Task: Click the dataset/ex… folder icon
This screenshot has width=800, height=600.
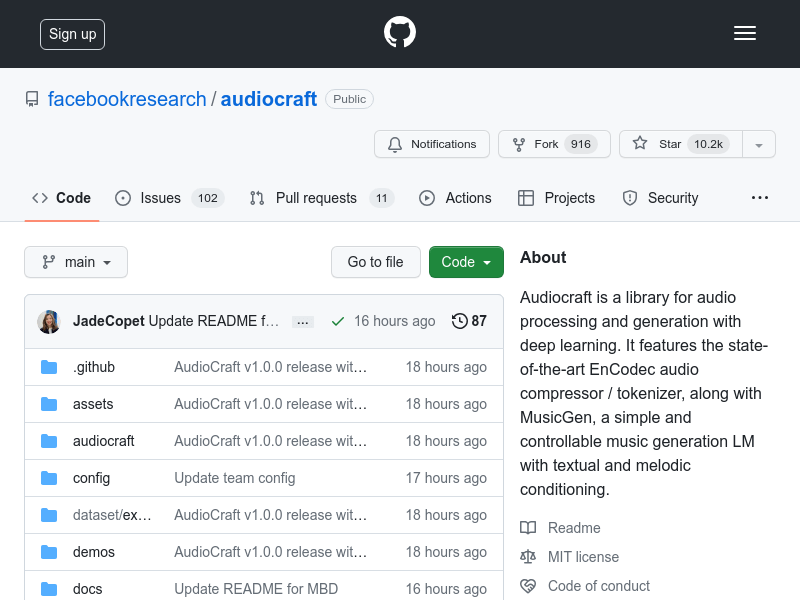Action: [49, 515]
